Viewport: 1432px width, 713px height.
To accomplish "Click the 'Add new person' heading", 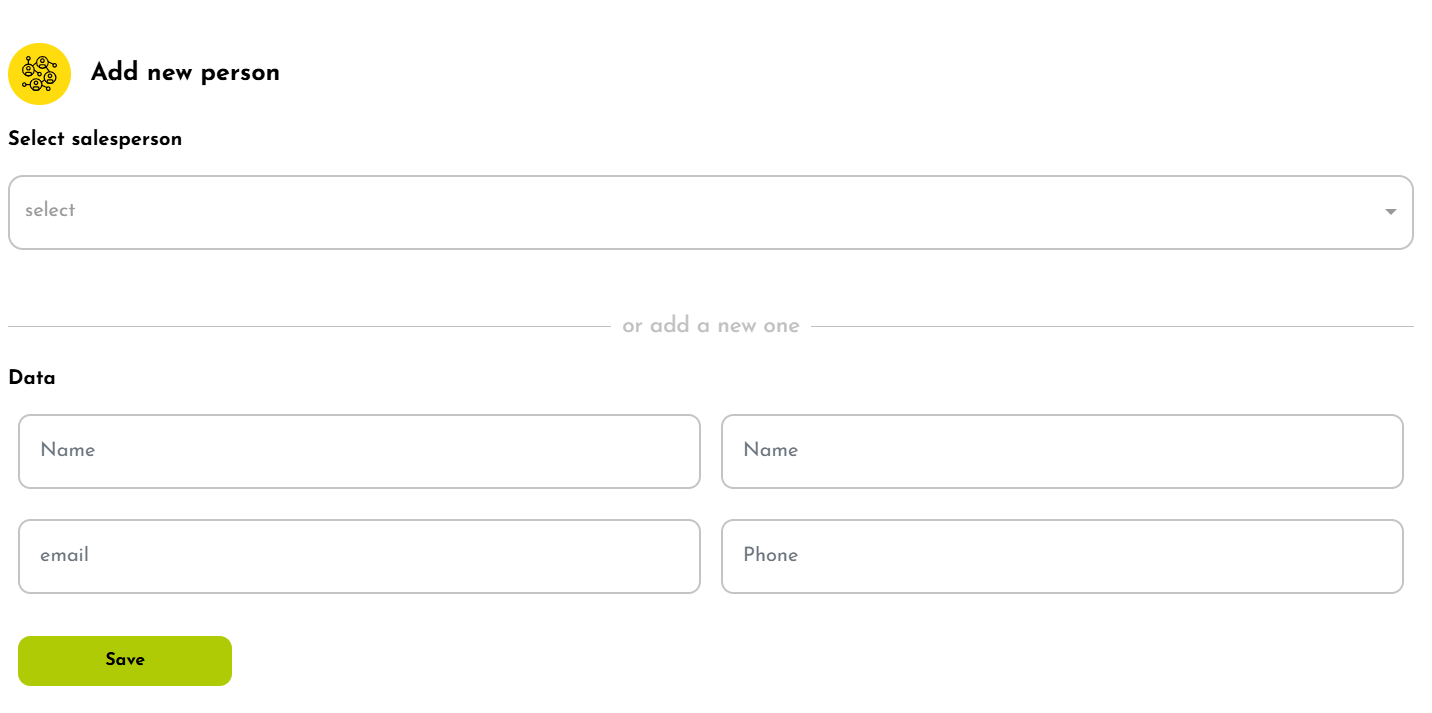I will pos(185,73).
